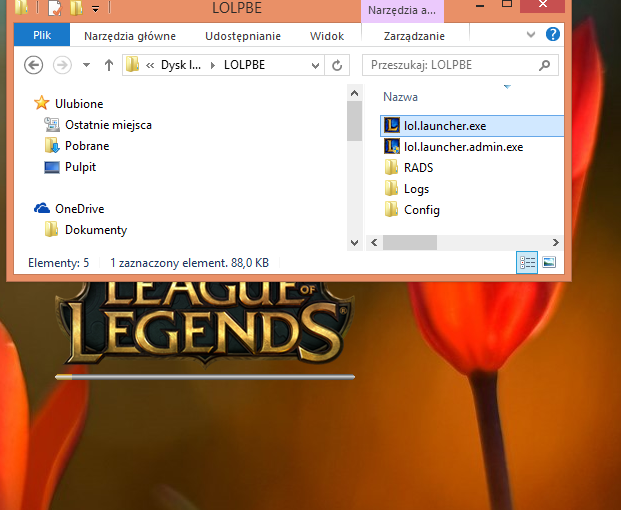Click the window system folder icon
Image resolution: width=621 pixels, height=510 pixels.
pyautogui.click(x=21, y=7)
